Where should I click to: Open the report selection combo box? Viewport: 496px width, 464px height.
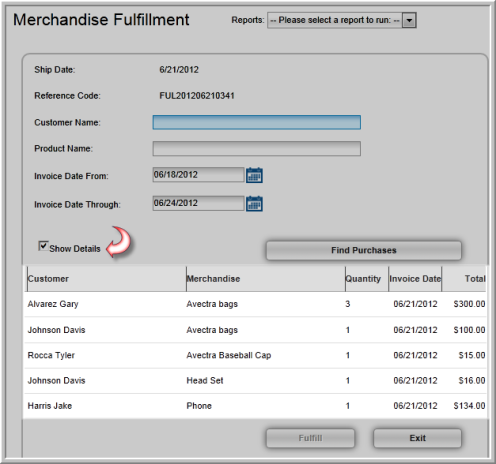[342, 20]
